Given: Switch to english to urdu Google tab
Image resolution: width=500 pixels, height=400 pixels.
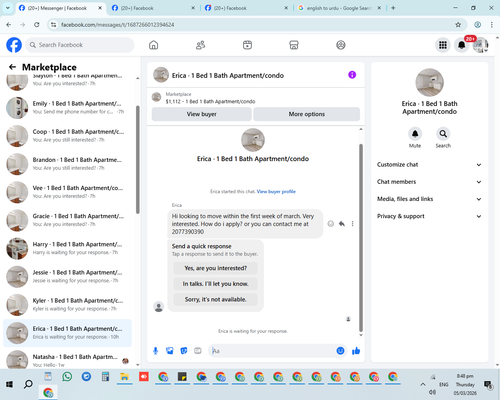Looking at the screenshot, I should tap(339, 8).
